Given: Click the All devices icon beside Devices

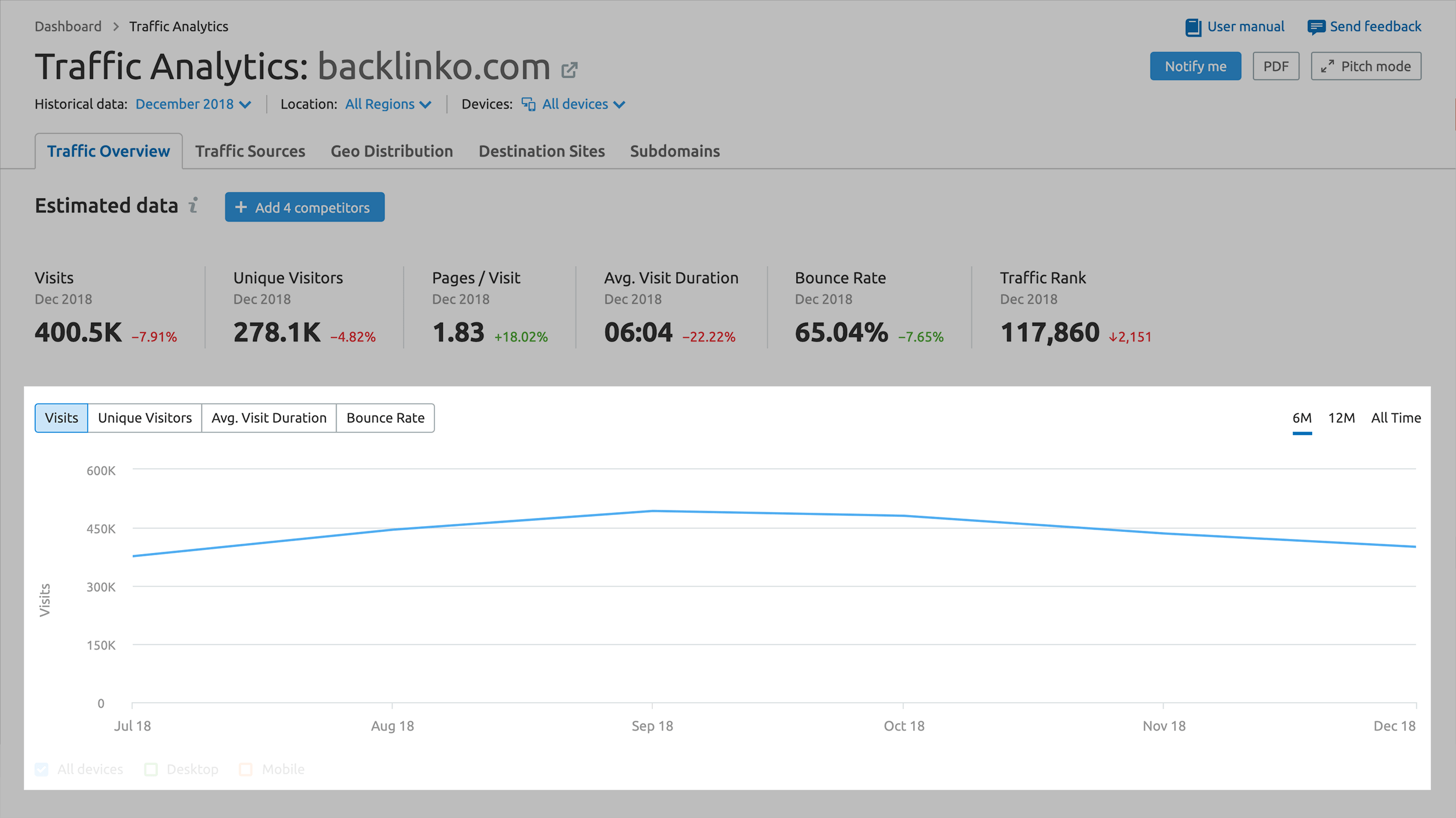Looking at the screenshot, I should tap(528, 104).
